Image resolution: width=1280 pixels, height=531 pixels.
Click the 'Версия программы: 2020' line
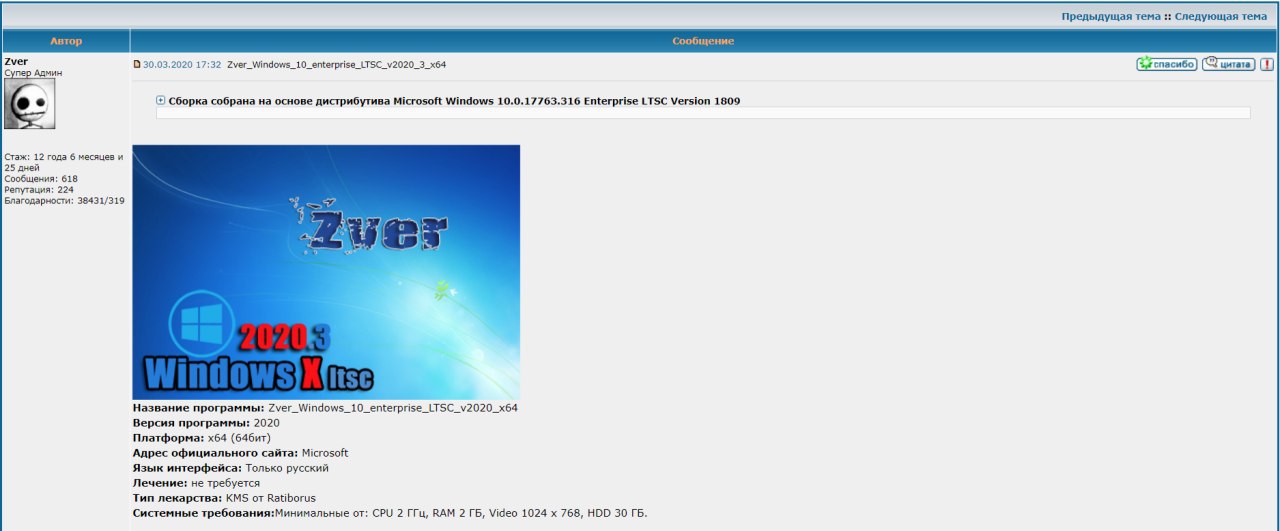[207, 423]
